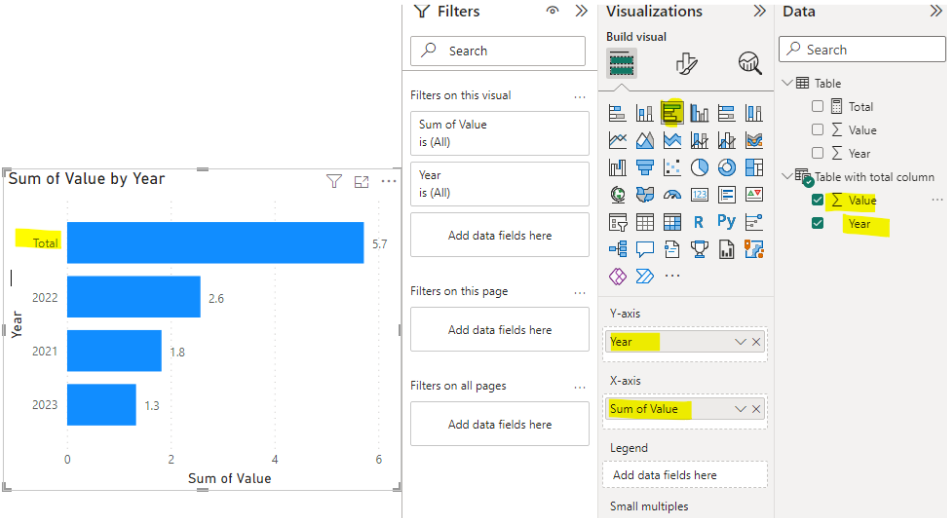Toggle Filters pane eye visibility icon
947x518 pixels.
click(x=552, y=11)
